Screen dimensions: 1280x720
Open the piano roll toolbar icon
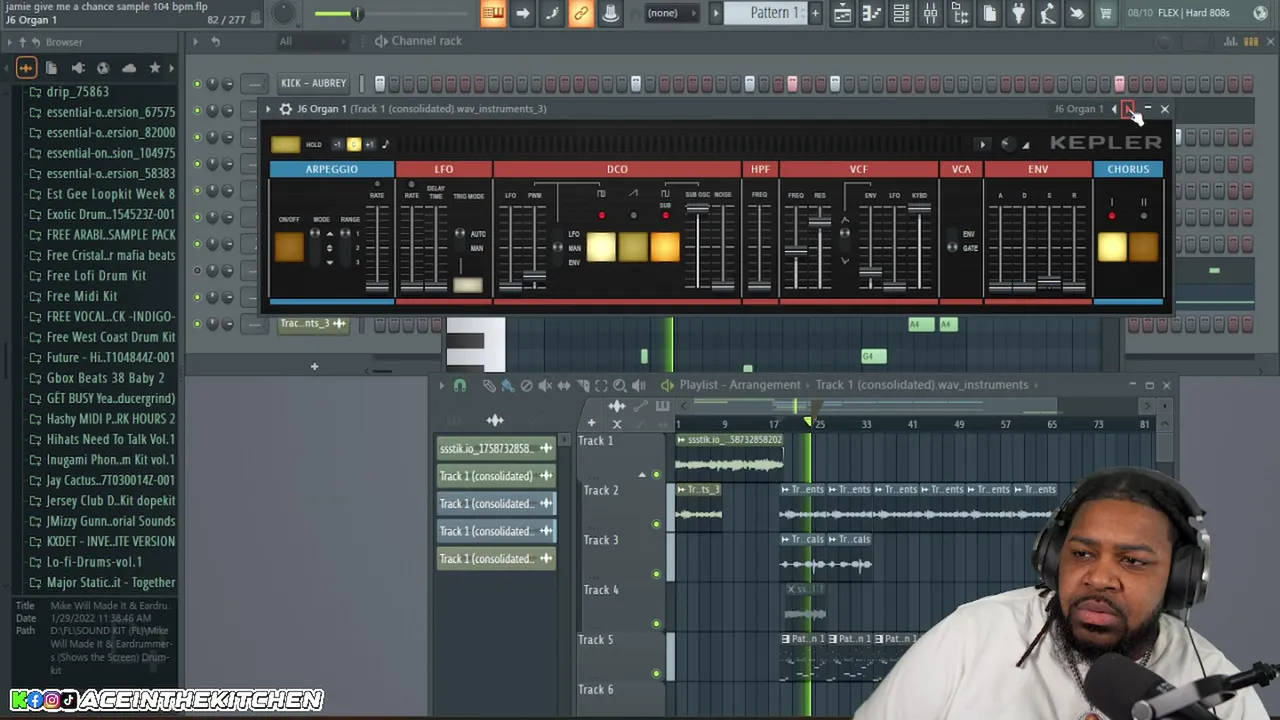coord(871,13)
